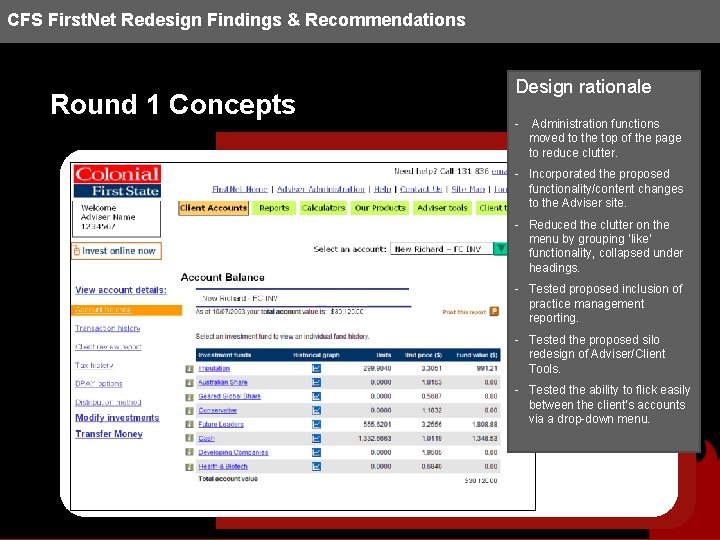Screen dimensions: 720x540
Task: Click the info icon beside Geared Global Share
Action: (x=189, y=397)
